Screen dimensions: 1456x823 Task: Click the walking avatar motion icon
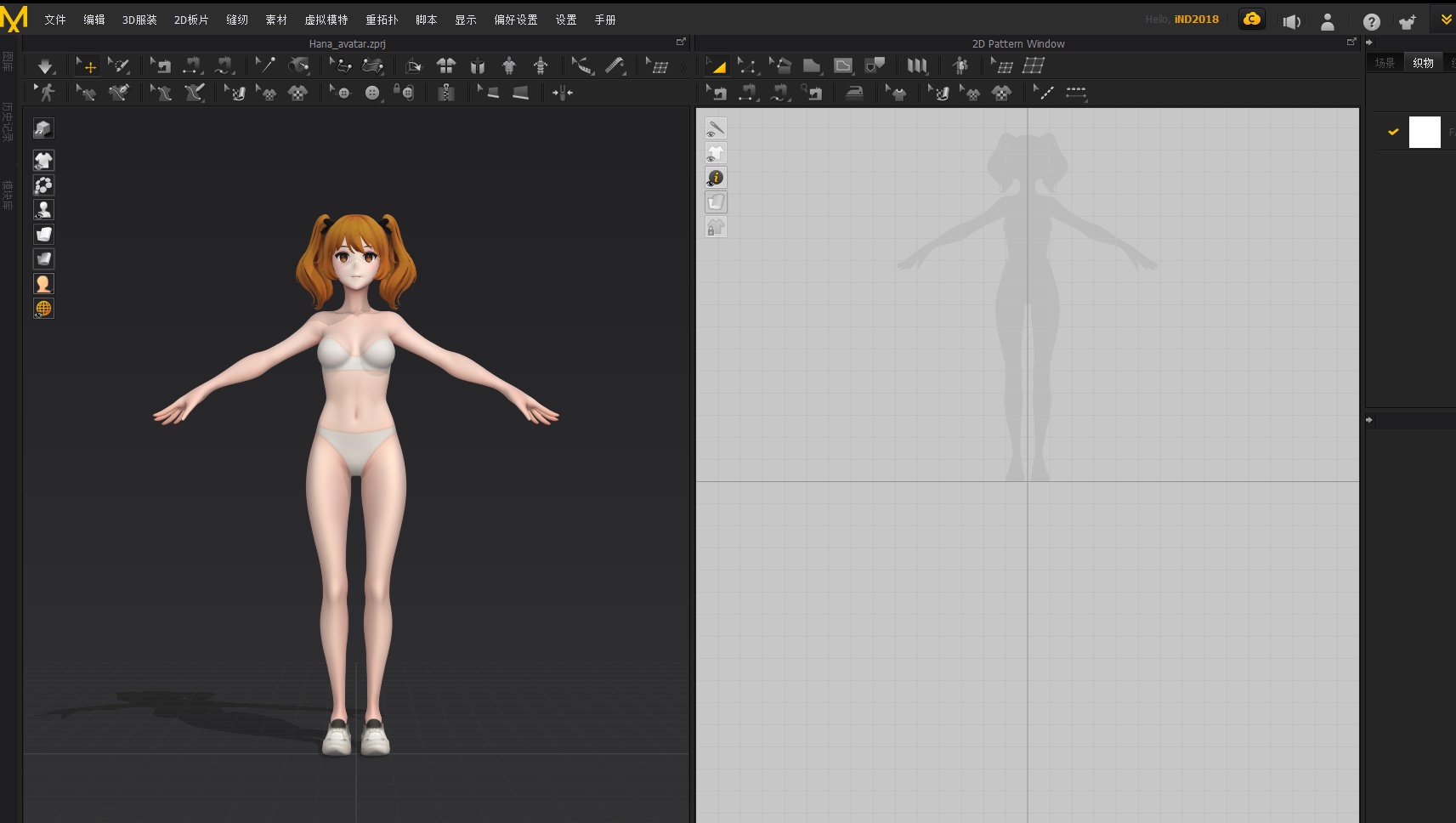pyautogui.click(x=45, y=93)
